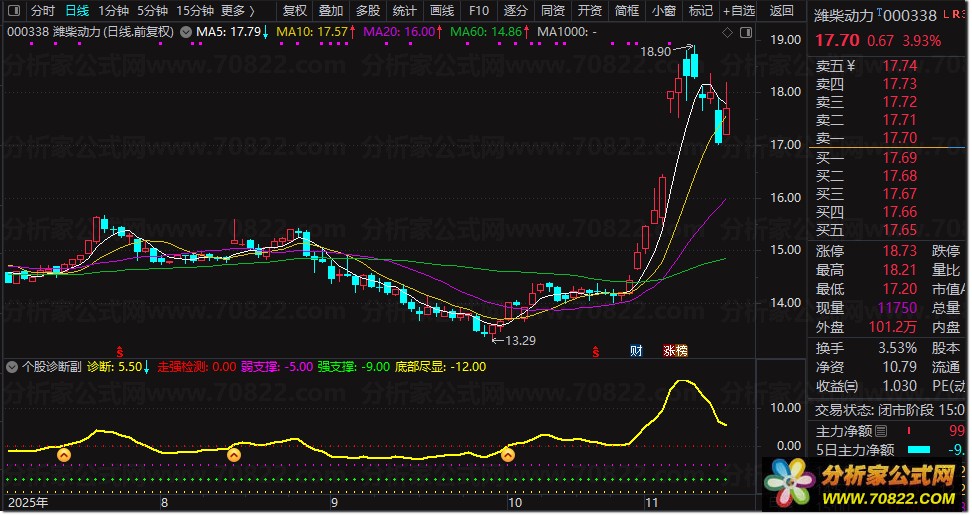The width and height of the screenshot is (972, 515).
Task: Click the MA5: 17.79 indicator label
Action: coord(232,32)
